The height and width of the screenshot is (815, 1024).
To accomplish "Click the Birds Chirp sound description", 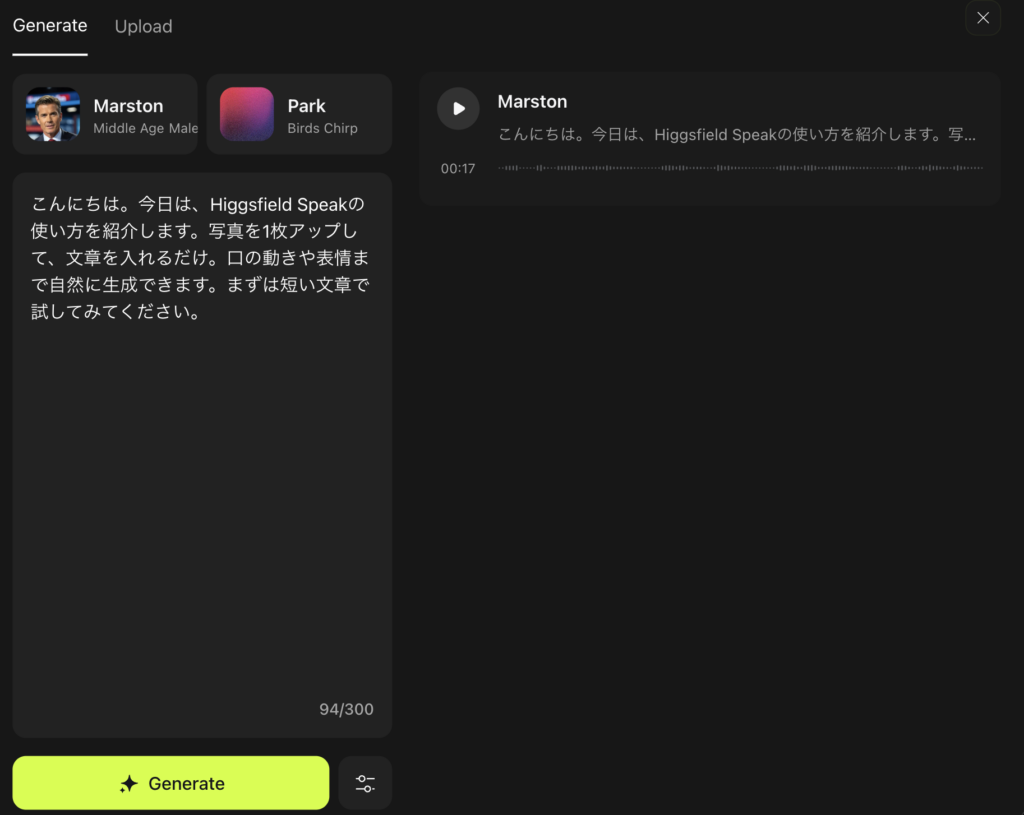I will (x=322, y=128).
